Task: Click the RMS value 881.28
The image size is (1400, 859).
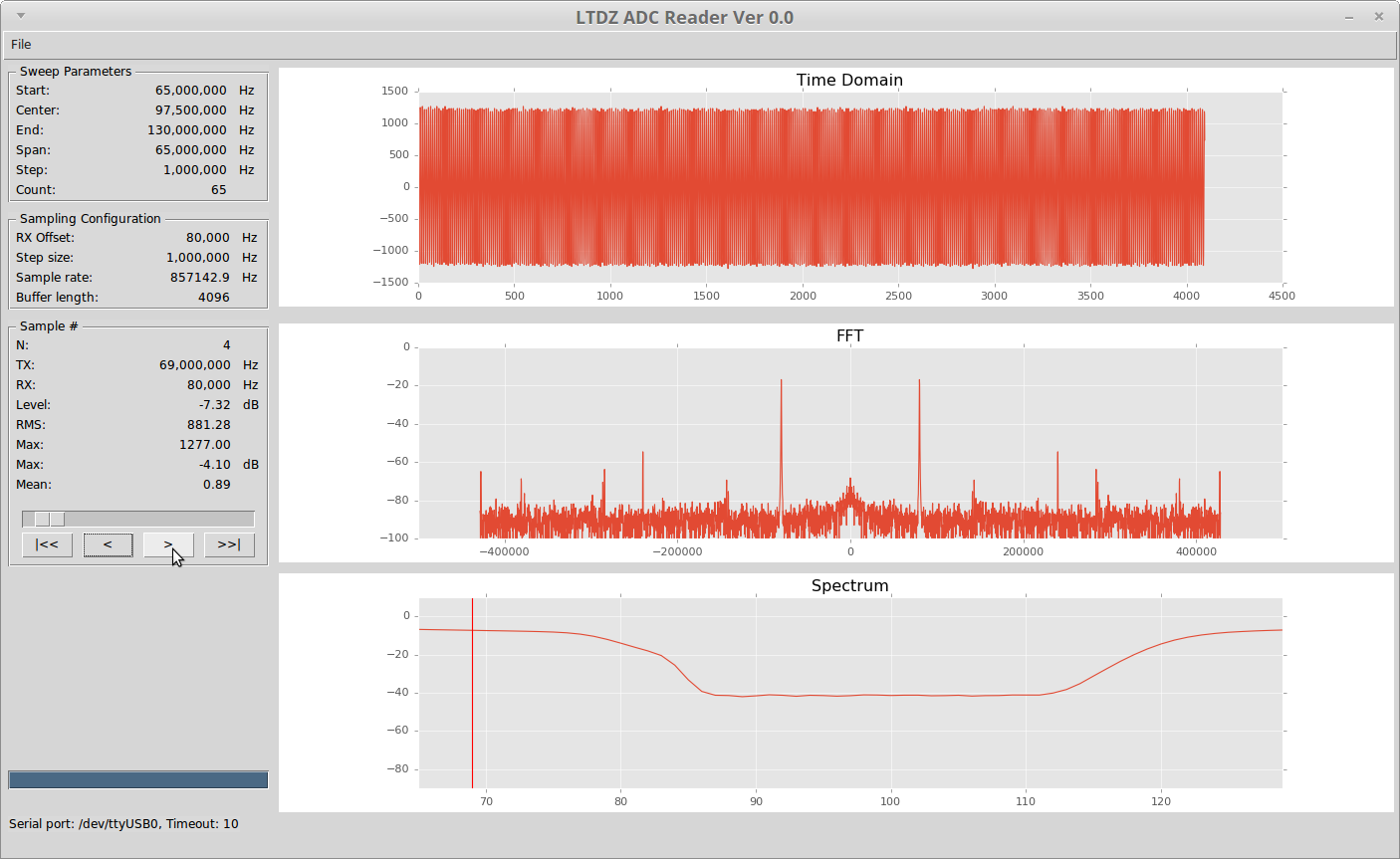Action: pyautogui.click(x=209, y=425)
